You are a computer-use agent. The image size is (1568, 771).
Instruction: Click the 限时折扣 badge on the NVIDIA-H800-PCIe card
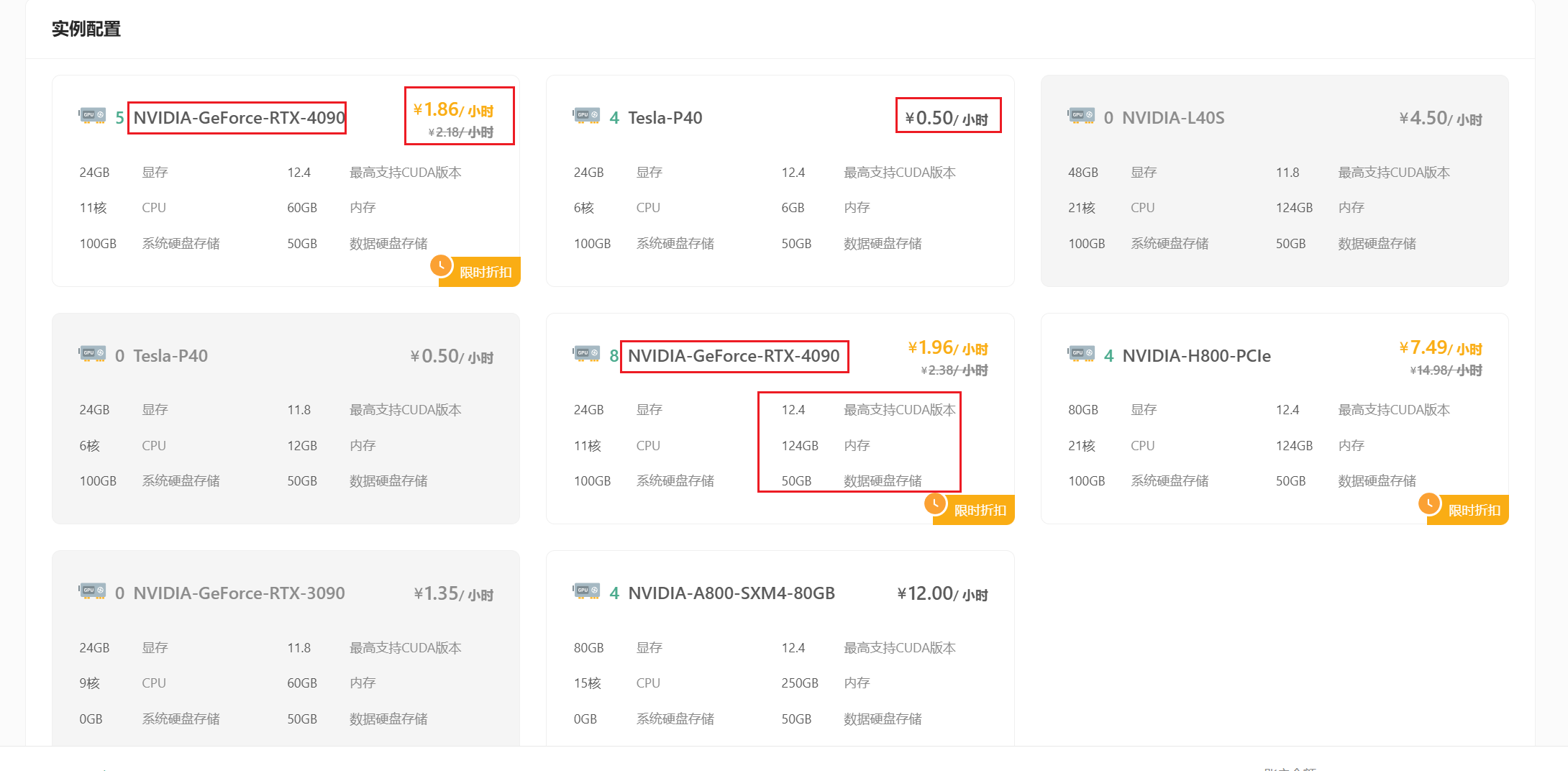tap(1467, 510)
